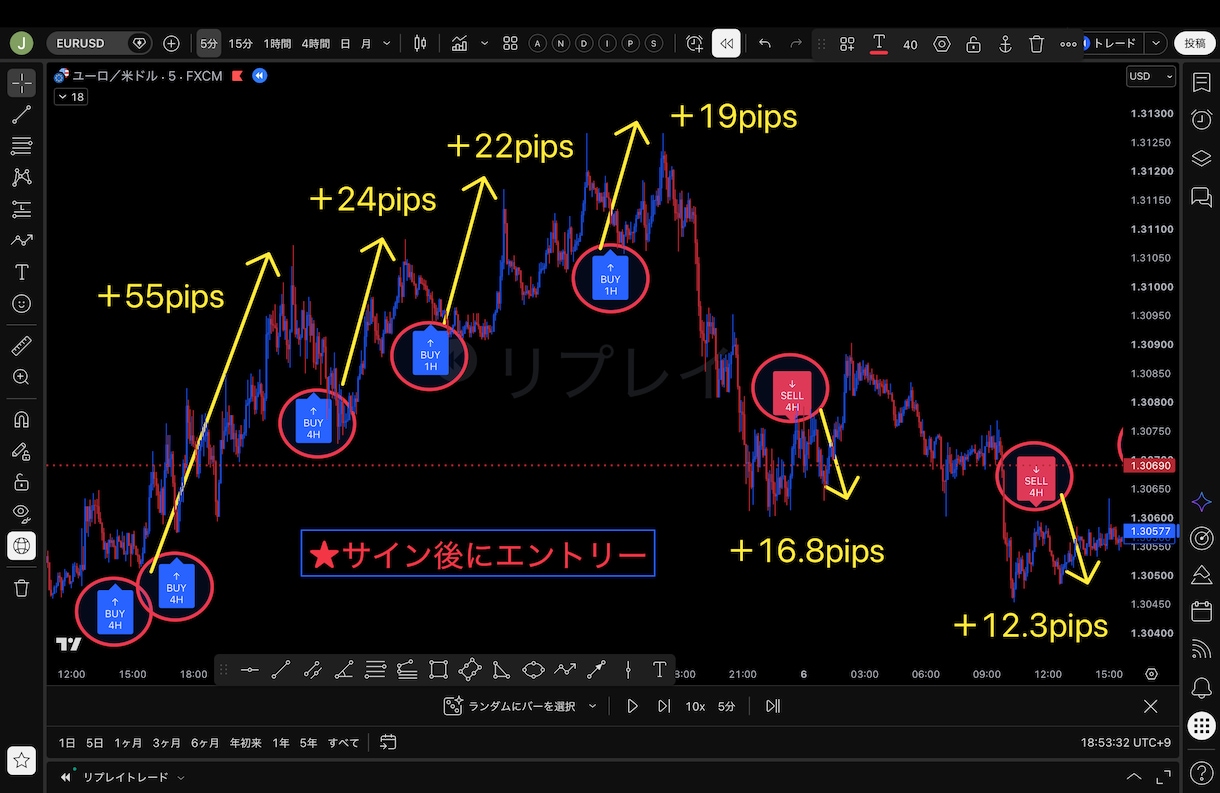1220x793 pixels.
Task: Open the indicators menu
Action: click(459, 43)
